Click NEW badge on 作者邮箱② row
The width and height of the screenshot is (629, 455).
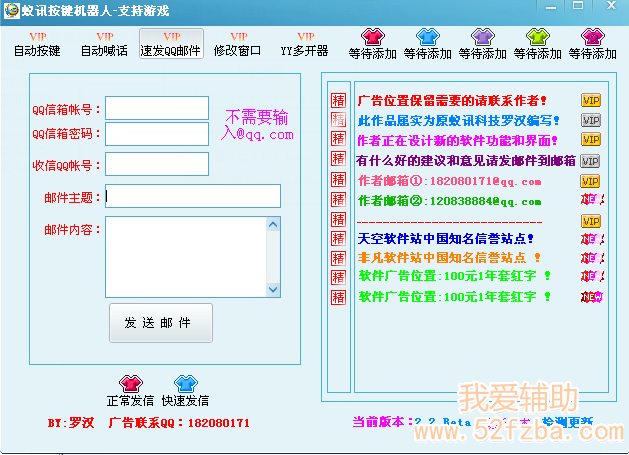click(592, 199)
